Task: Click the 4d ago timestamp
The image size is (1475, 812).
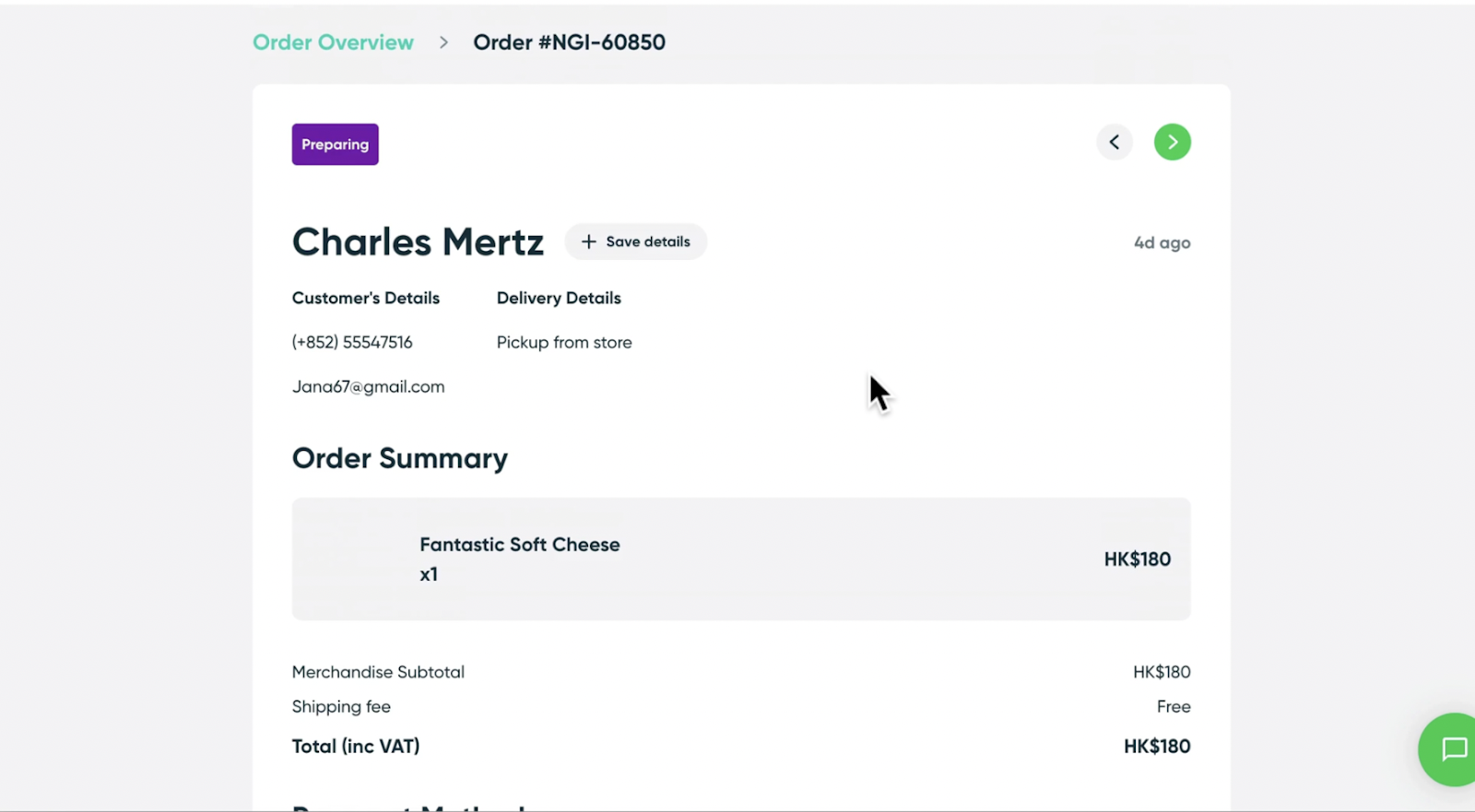Action: pos(1162,243)
